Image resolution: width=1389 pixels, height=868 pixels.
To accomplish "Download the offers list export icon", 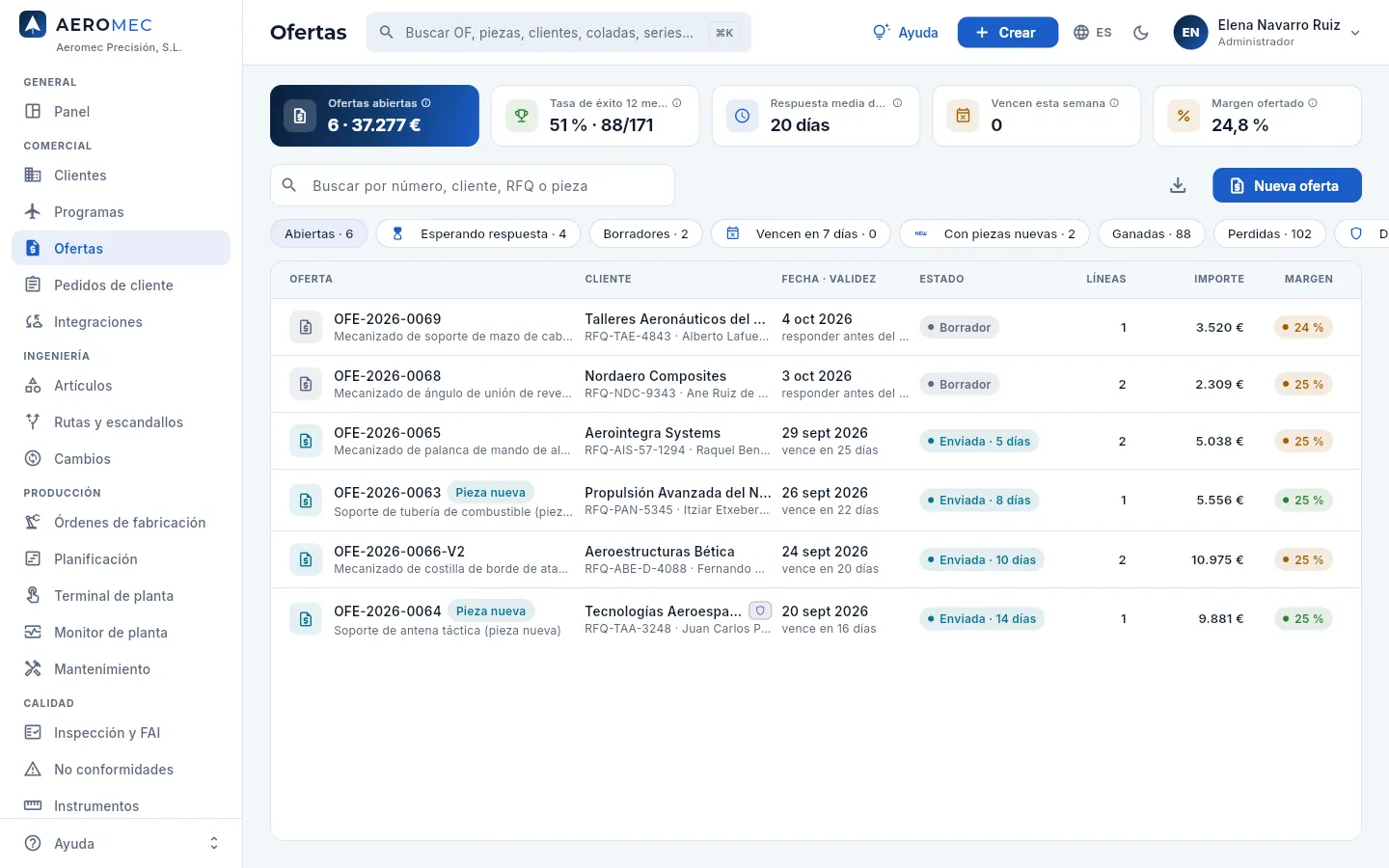I will [x=1178, y=185].
